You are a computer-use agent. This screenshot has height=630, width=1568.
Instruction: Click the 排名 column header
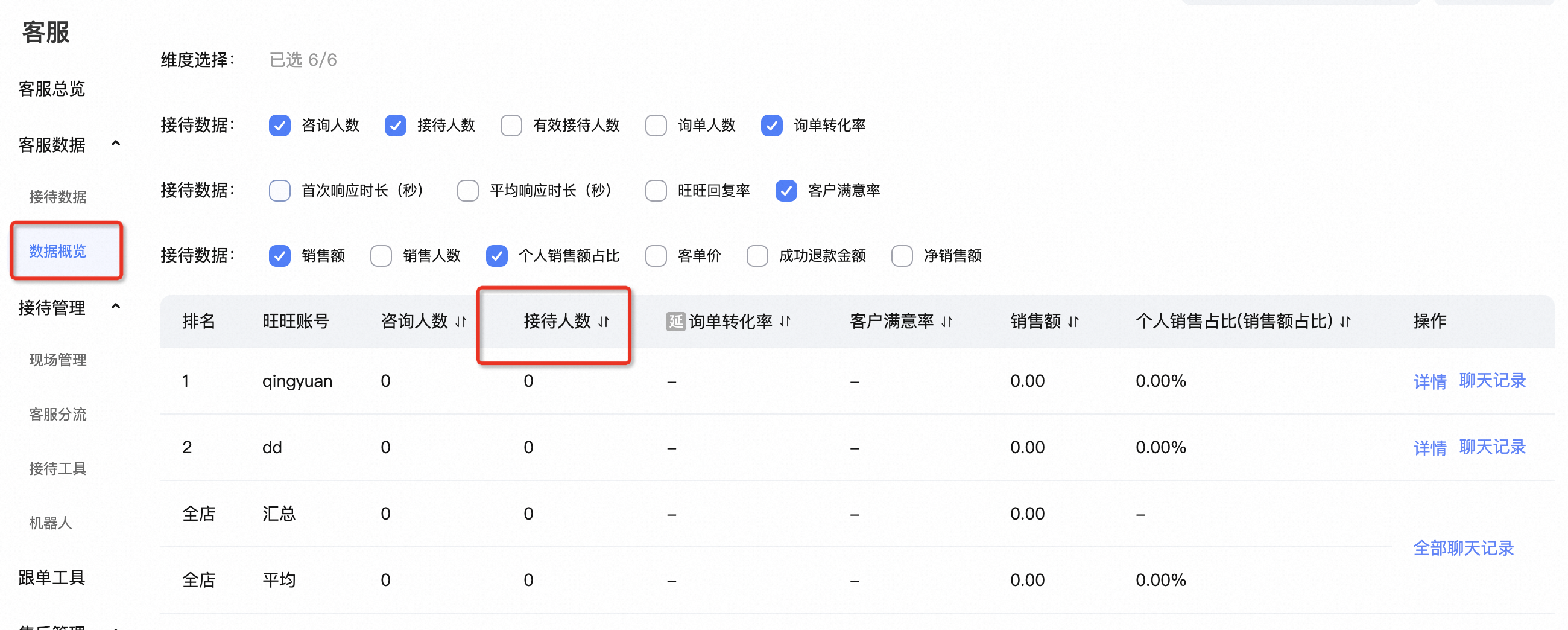coord(199,321)
